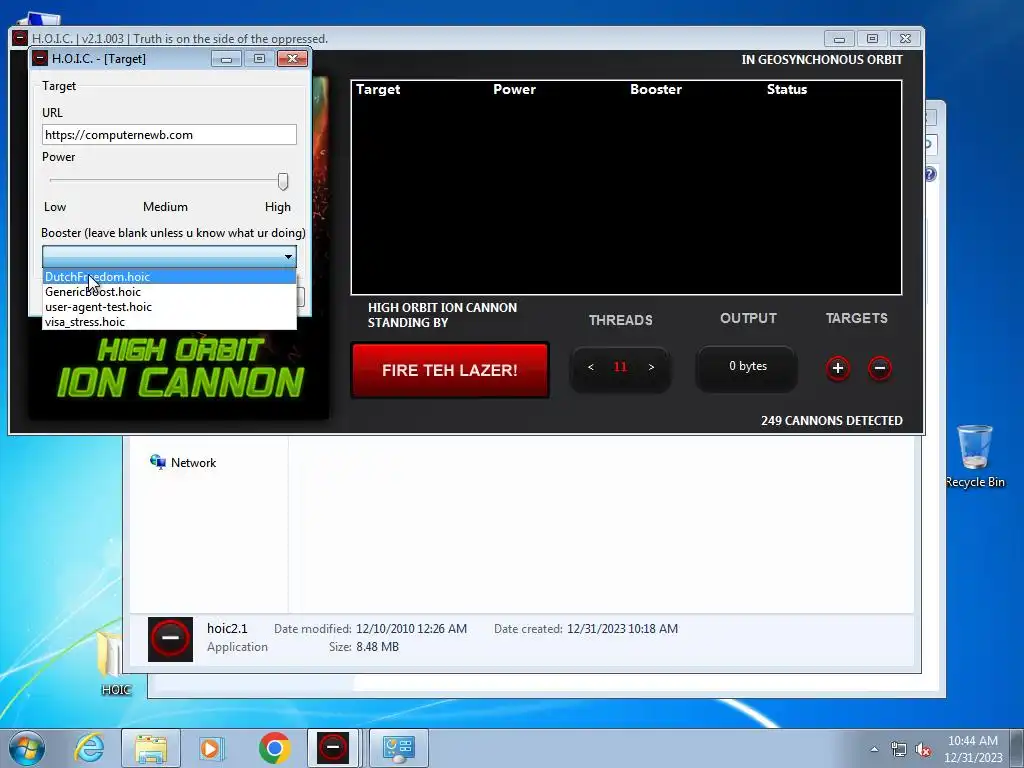The width and height of the screenshot is (1024, 768).
Task: Select GenericBoost.hoic from the booster list
Action: pos(169,292)
